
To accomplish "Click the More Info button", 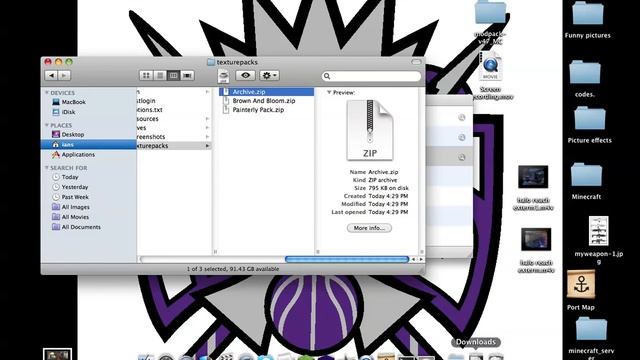I will (x=369, y=228).
